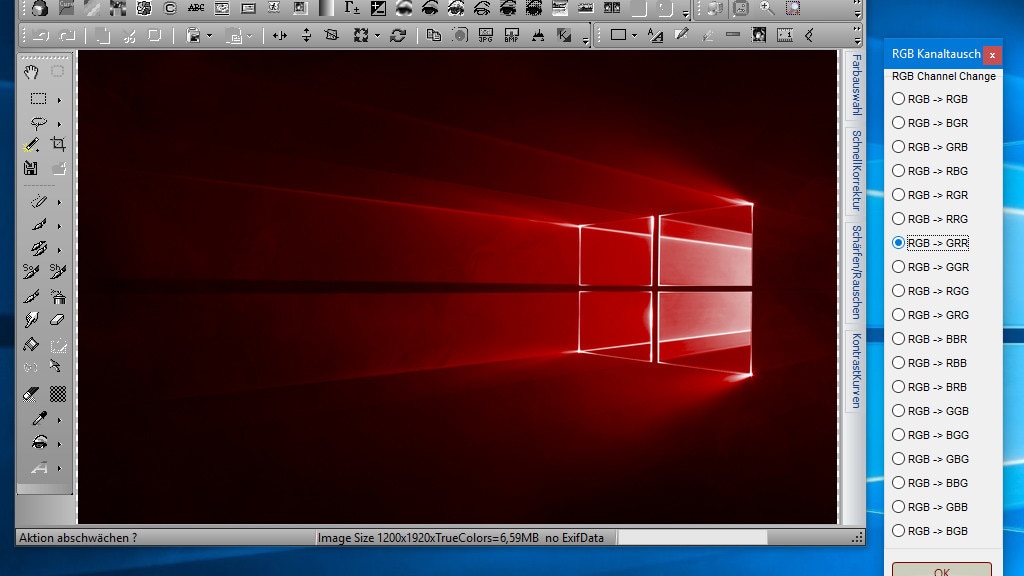This screenshot has height=576, width=1024.
Task: Click the strikethrough ABC text icon
Action: (x=195, y=8)
